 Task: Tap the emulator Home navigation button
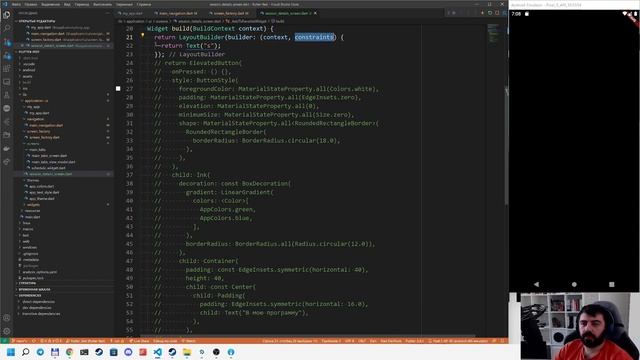click(574, 284)
